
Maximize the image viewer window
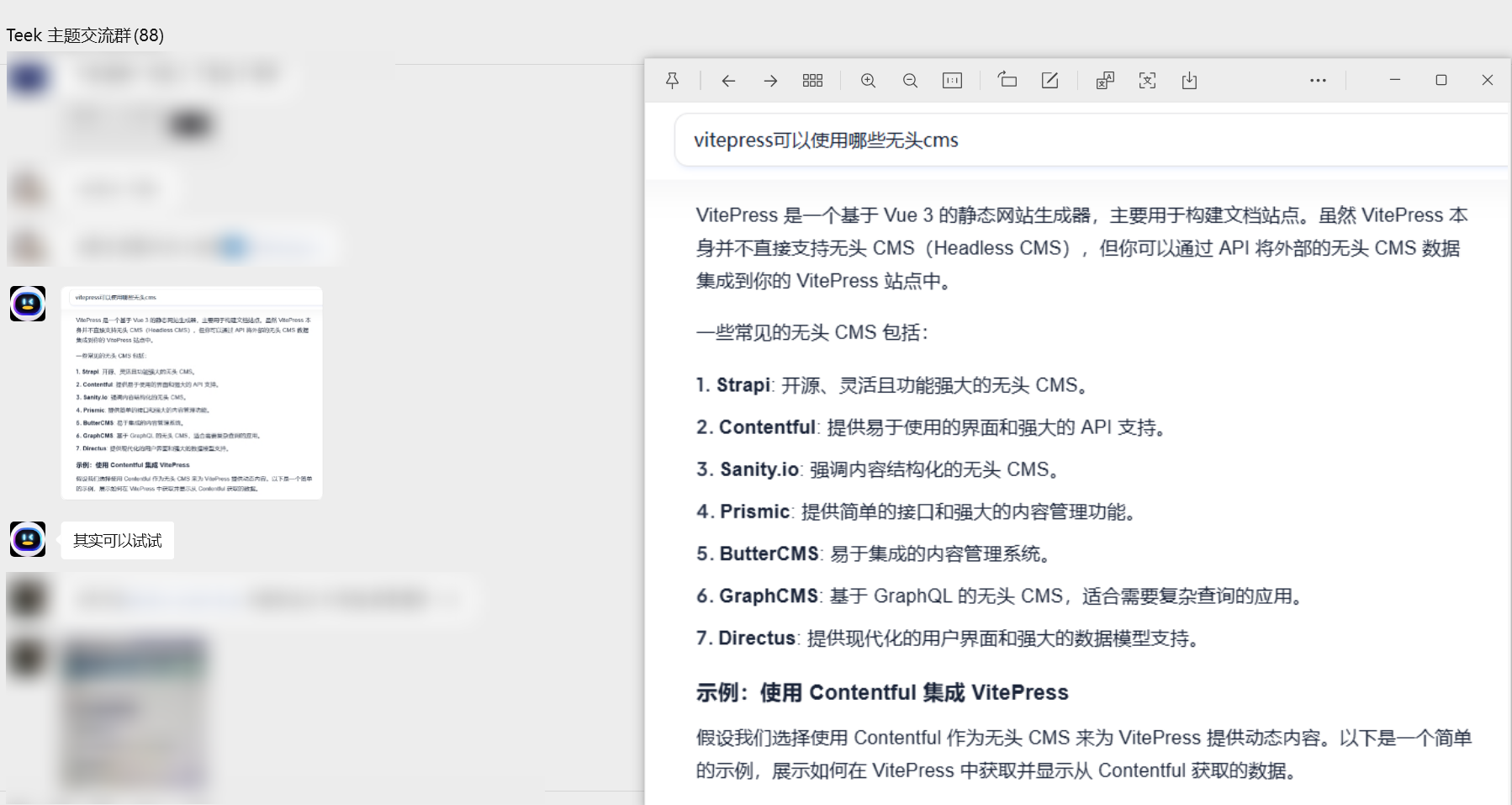pos(1441,80)
